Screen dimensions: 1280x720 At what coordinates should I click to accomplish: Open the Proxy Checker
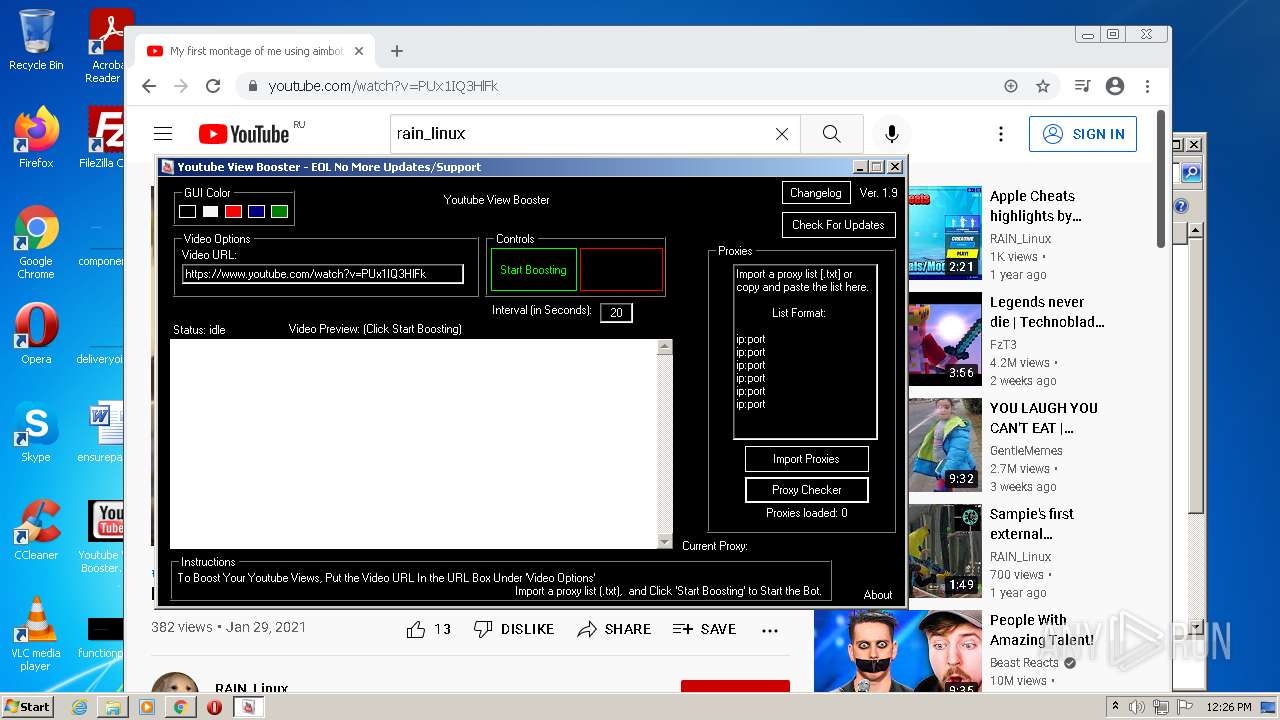click(x=806, y=490)
